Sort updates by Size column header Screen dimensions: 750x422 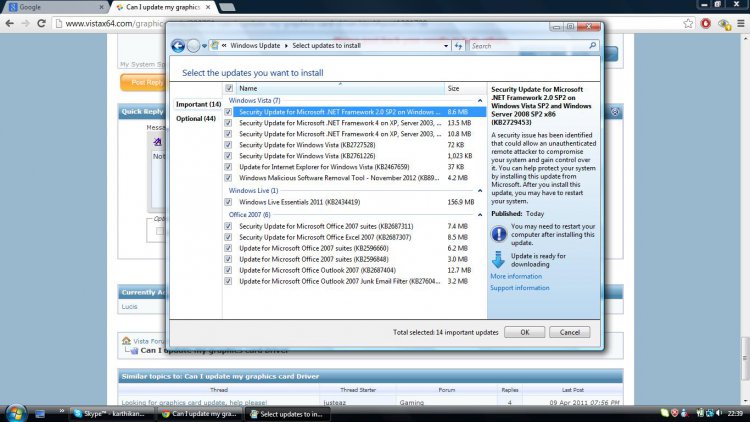[x=465, y=88]
